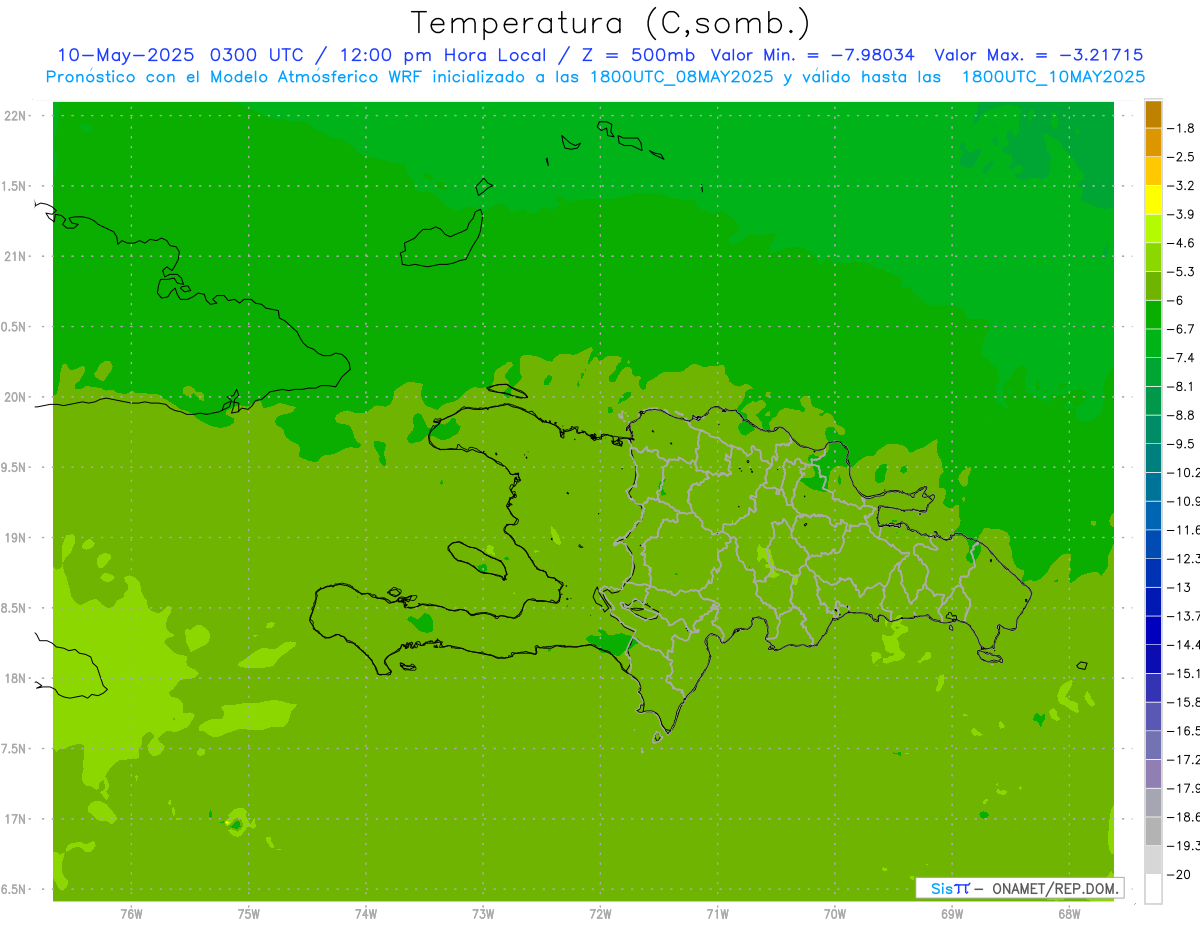The image size is (1200, 927).
Task: Click the "-6" colorbar label
Action: point(1177,300)
